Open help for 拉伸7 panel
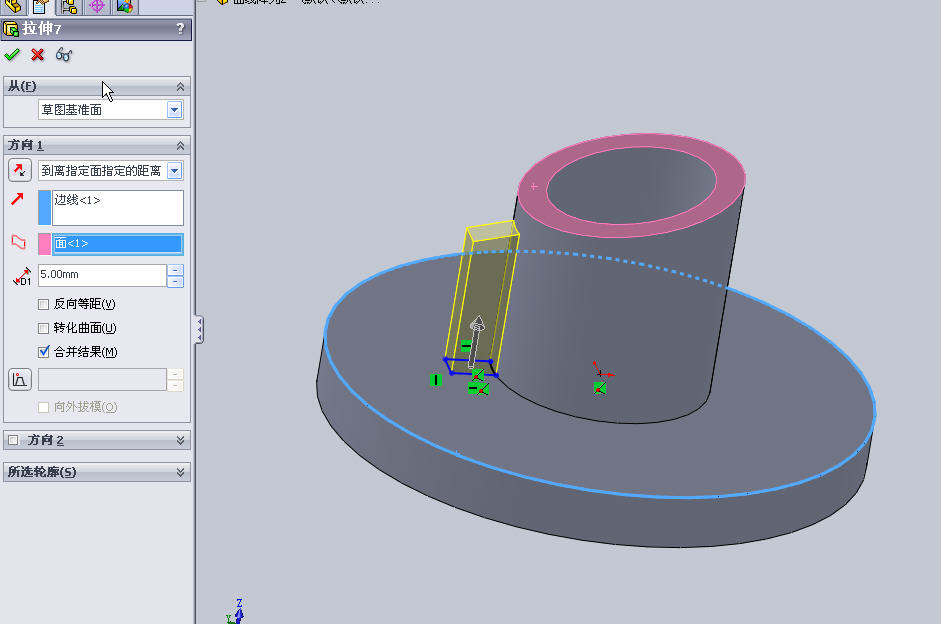Screen dimensions: 941x624 tap(180, 29)
